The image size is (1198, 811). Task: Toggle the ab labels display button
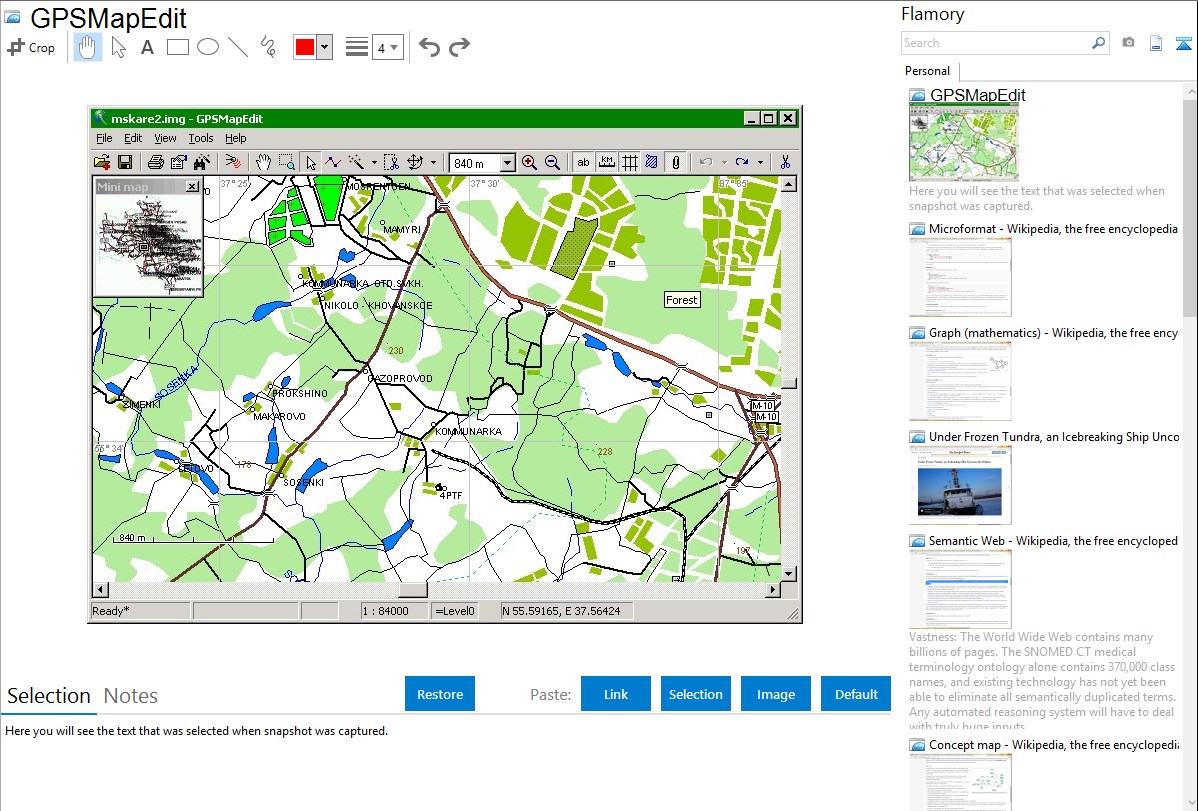tap(583, 162)
